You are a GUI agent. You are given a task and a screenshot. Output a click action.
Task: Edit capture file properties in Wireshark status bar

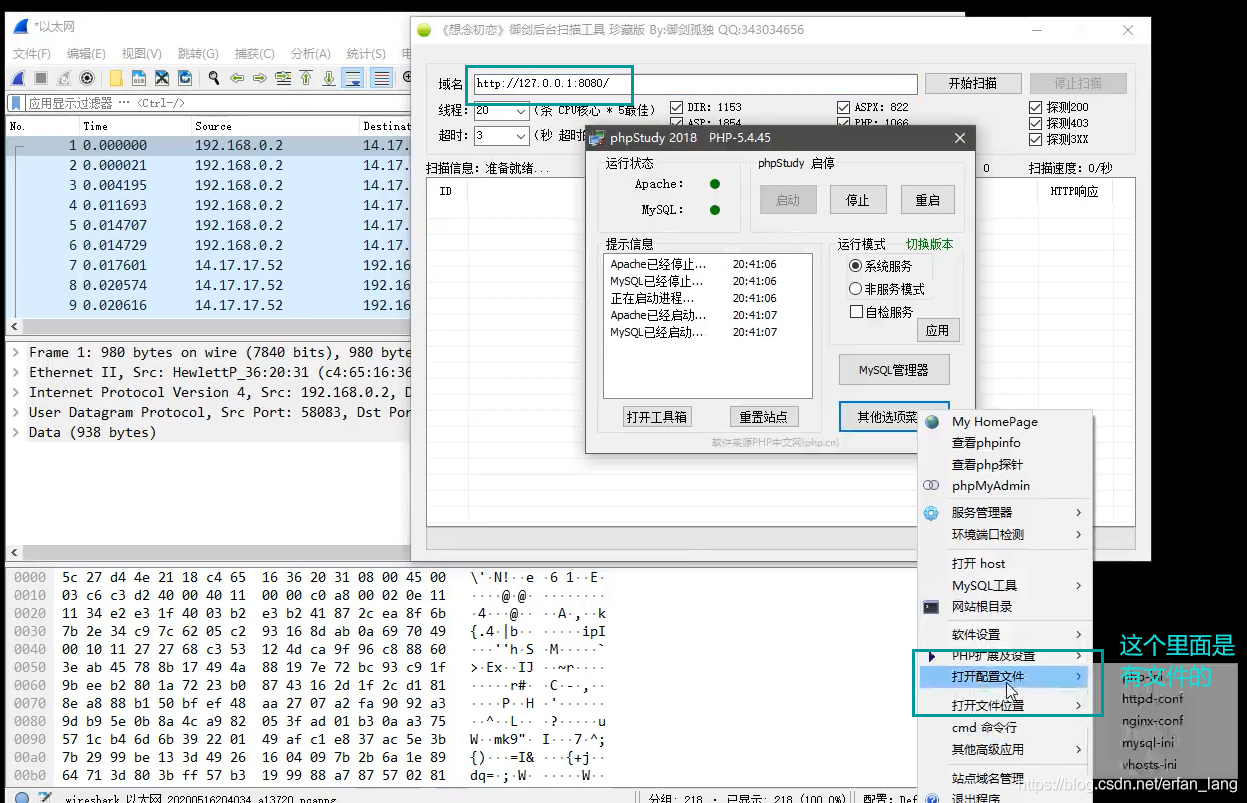pos(45,798)
